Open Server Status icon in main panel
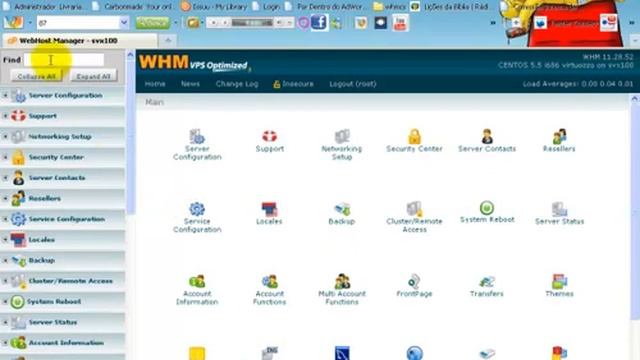The image size is (640, 360). coord(559,209)
